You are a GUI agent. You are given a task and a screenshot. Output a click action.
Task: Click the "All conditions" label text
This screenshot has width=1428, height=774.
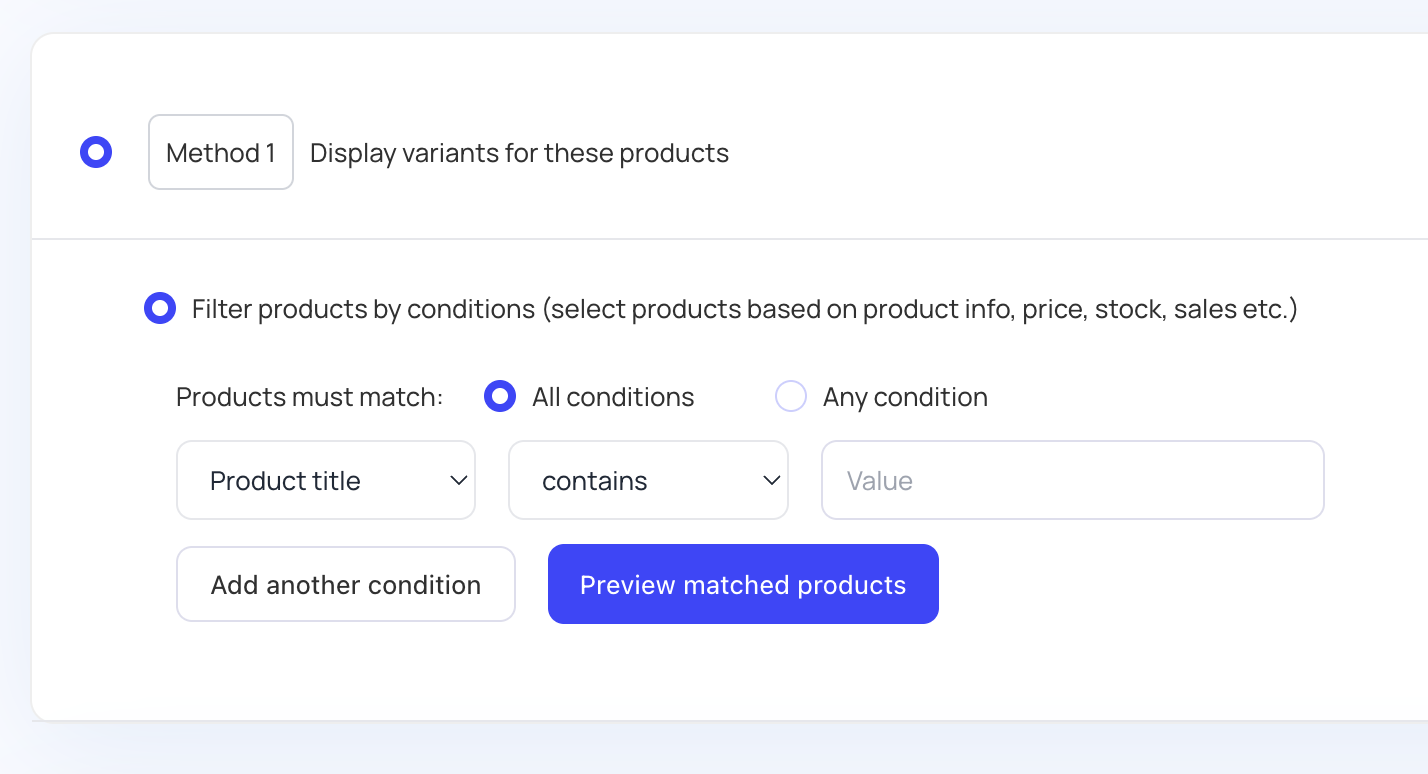pos(613,397)
